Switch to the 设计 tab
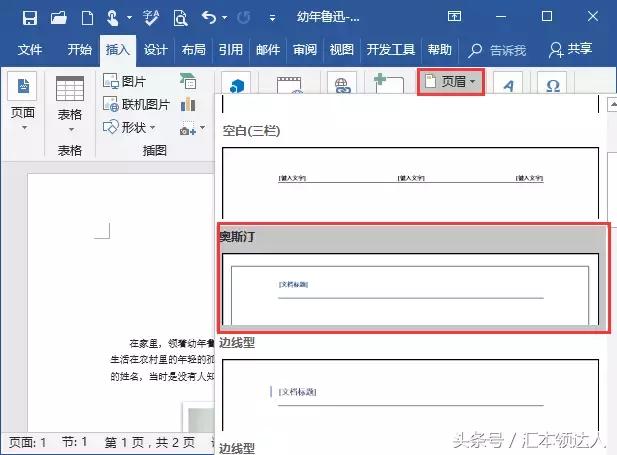Screen dimensions: 617x455 [x=155, y=50]
